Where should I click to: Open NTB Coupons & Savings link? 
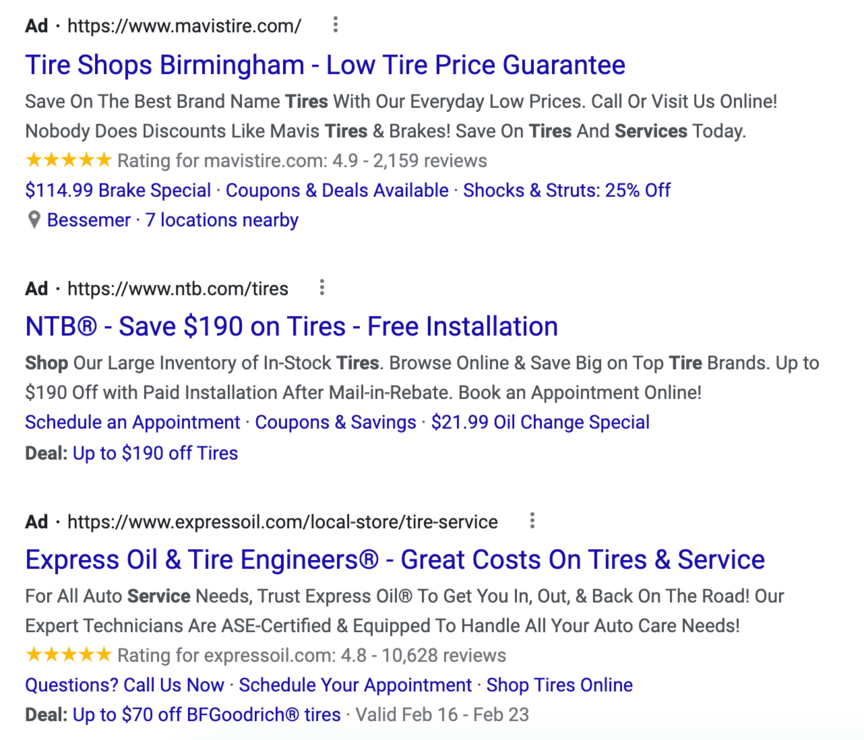tap(336, 423)
